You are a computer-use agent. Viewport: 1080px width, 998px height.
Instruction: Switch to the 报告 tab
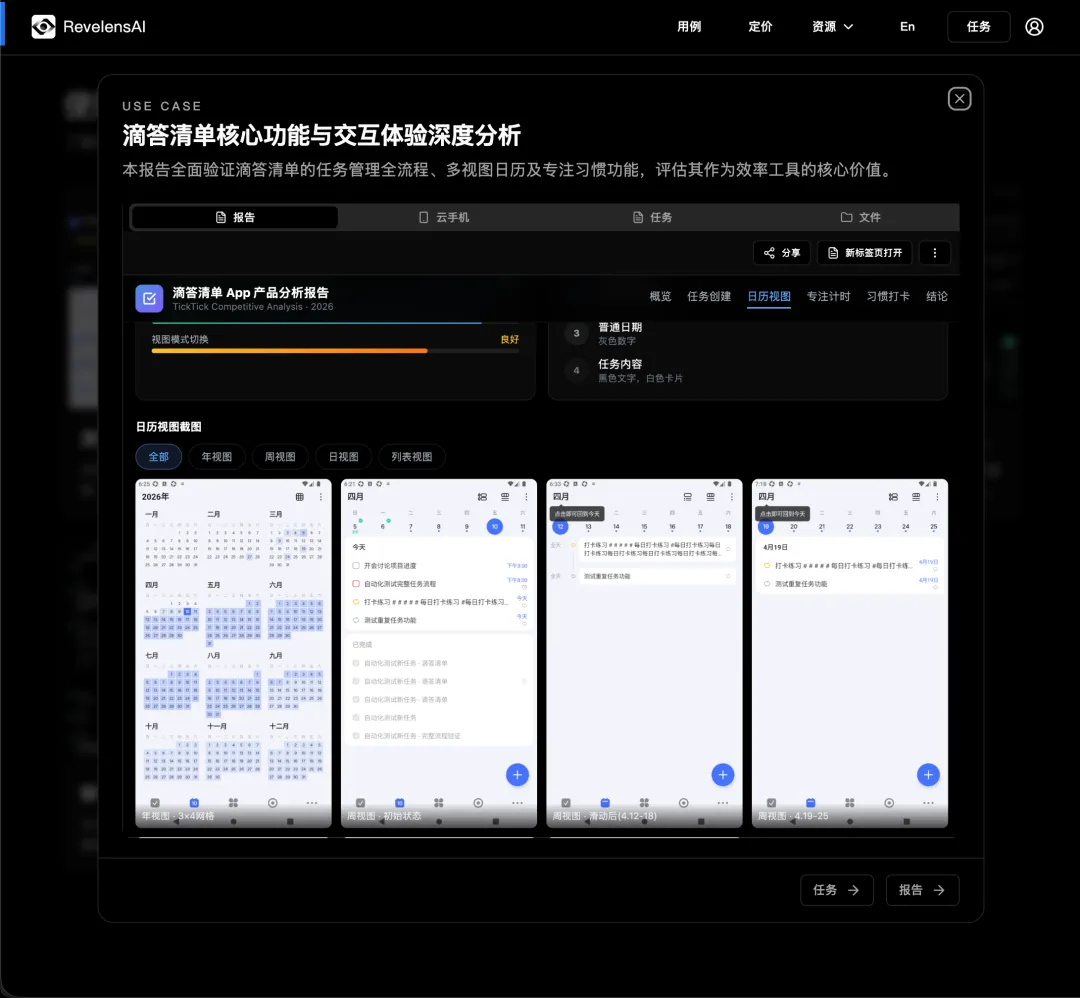[x=234, y=217]
